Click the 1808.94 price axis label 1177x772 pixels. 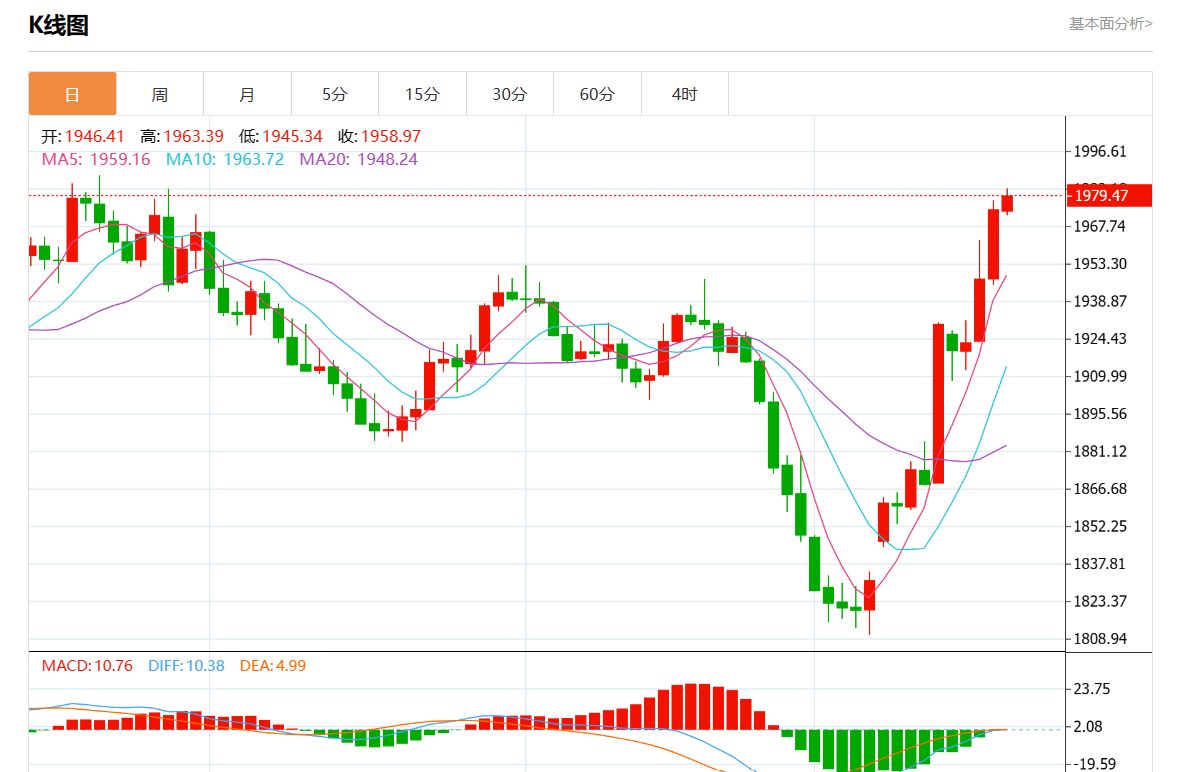tap(1100, 639)
